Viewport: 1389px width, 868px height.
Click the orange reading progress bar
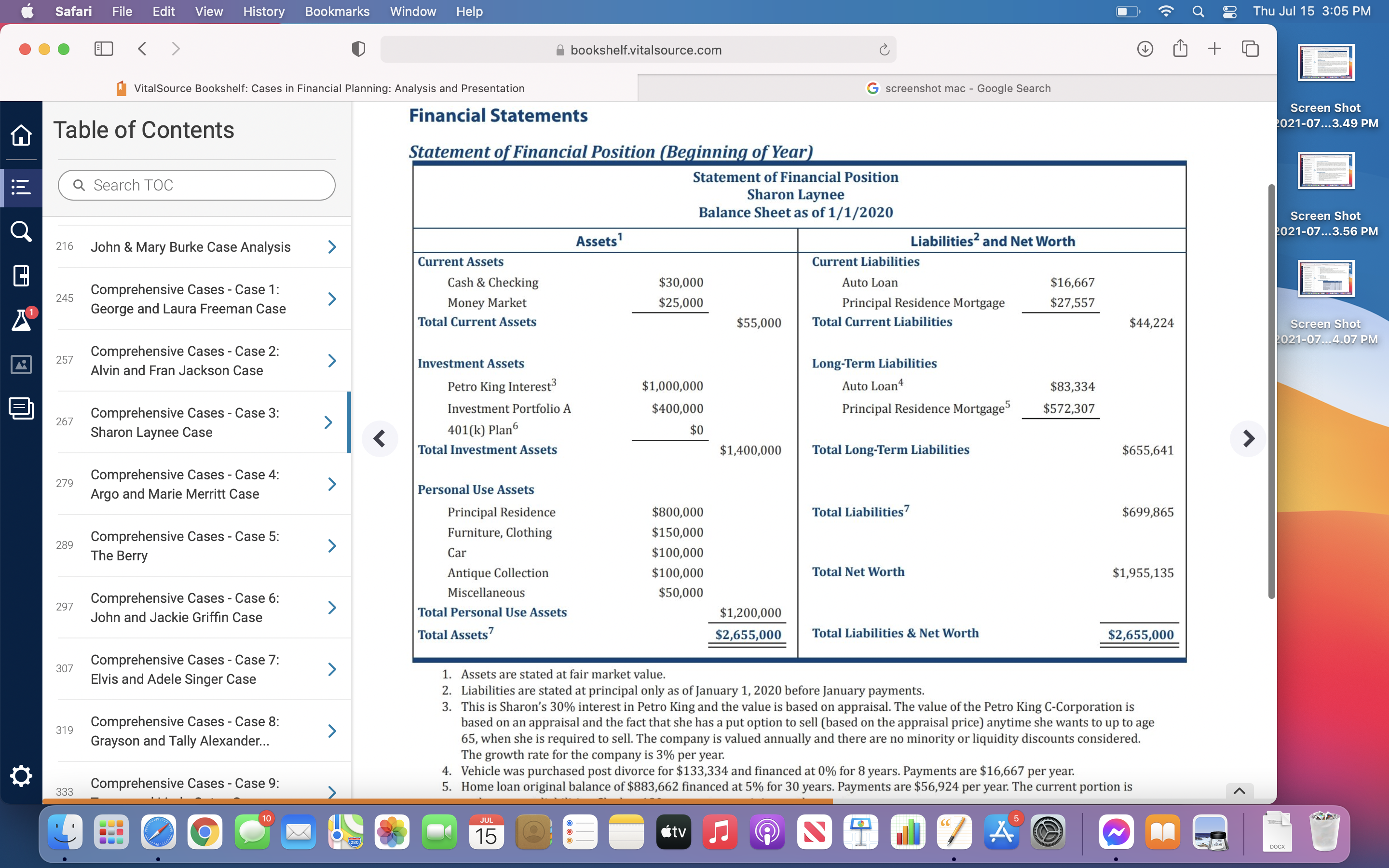[437, 801]
